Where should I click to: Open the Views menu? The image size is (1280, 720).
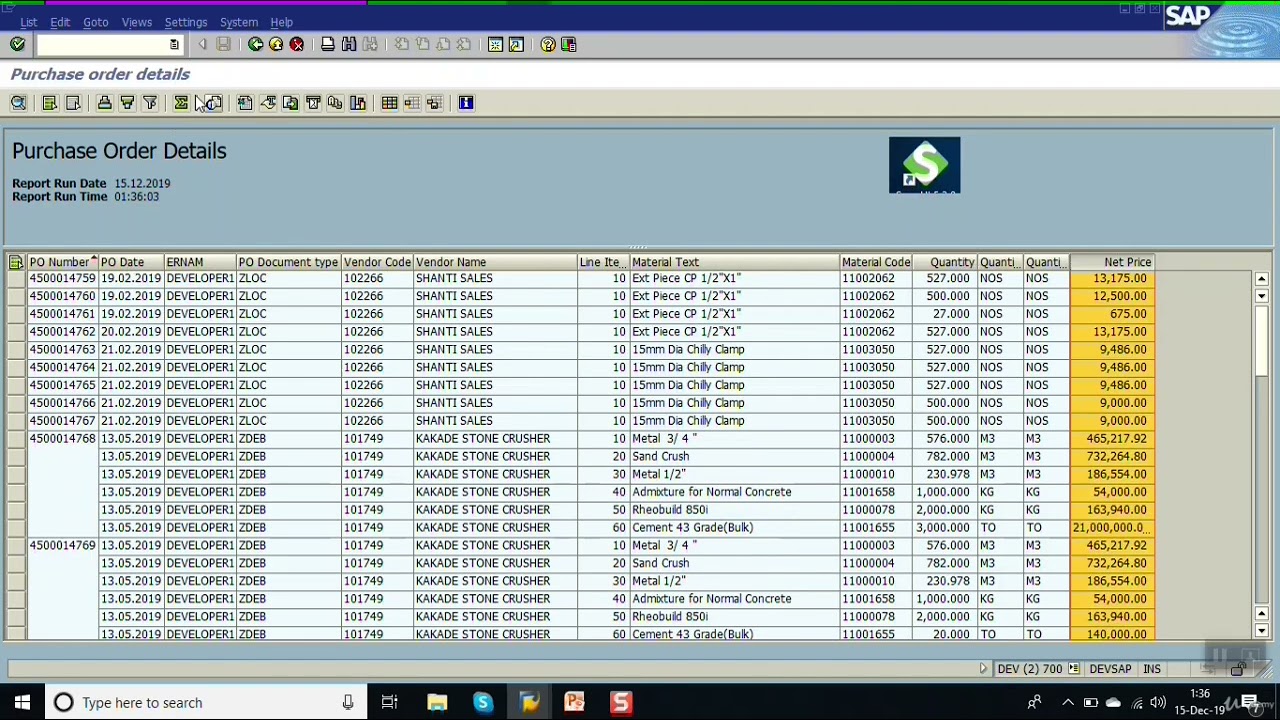[137, 22]
